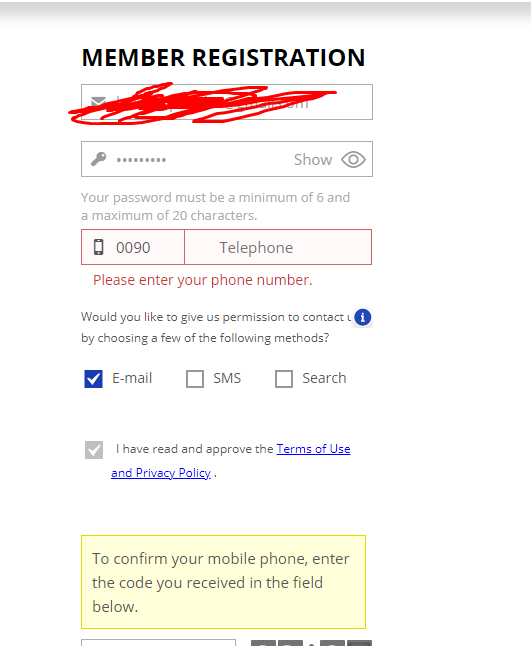The width and height of the screenshot is (531, 646).
Task: Uncheck the E-mail contact checkbox
Action: [x=94, y=379]
